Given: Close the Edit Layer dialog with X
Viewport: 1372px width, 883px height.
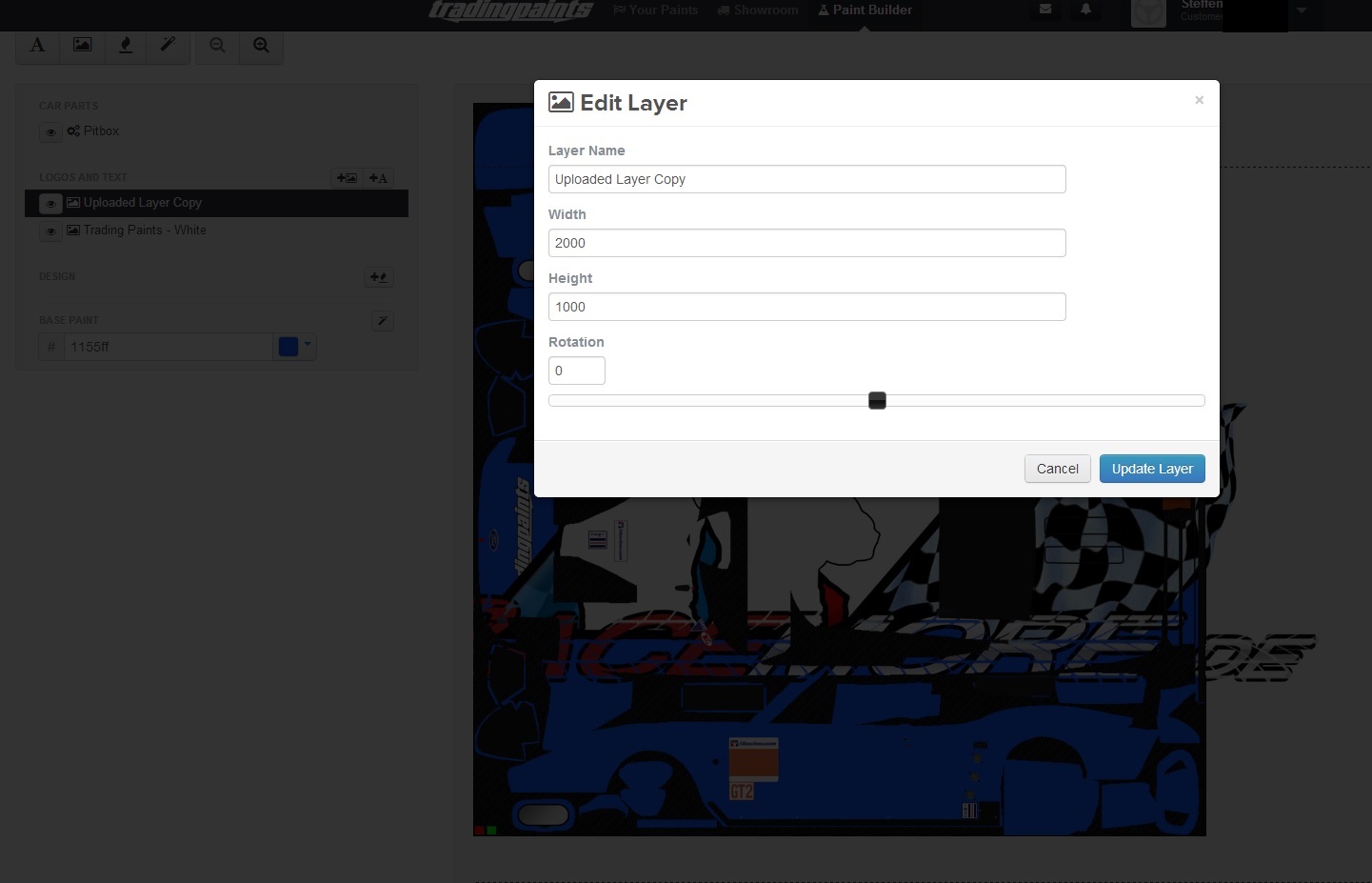Looking at the screenshot, I should [x=1199, y=100].
